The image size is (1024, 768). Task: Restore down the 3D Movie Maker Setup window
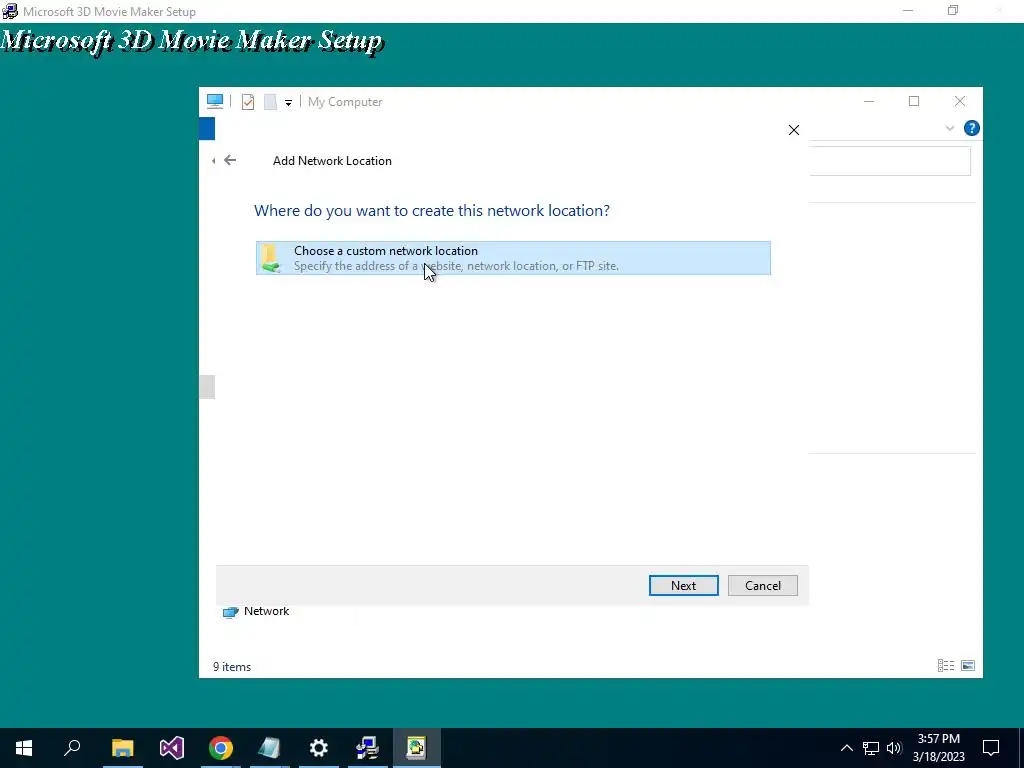[953, 10]
